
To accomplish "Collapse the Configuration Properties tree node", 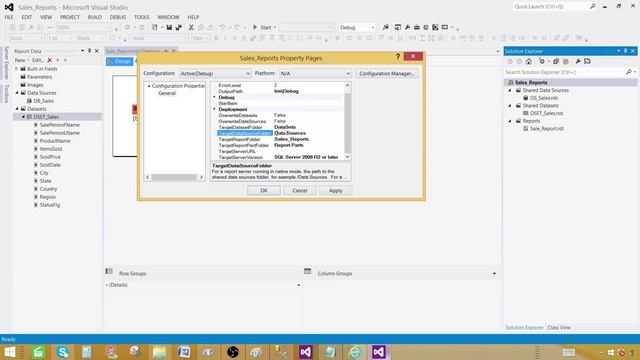I will [x=149, y=86].
